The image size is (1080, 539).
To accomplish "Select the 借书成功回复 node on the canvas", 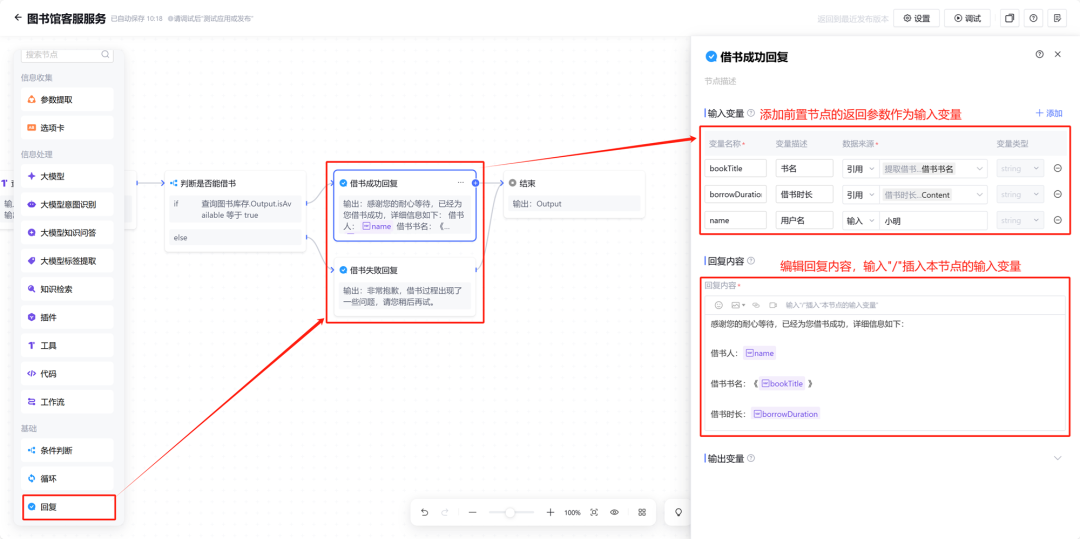I will click(x=405, y=205).
